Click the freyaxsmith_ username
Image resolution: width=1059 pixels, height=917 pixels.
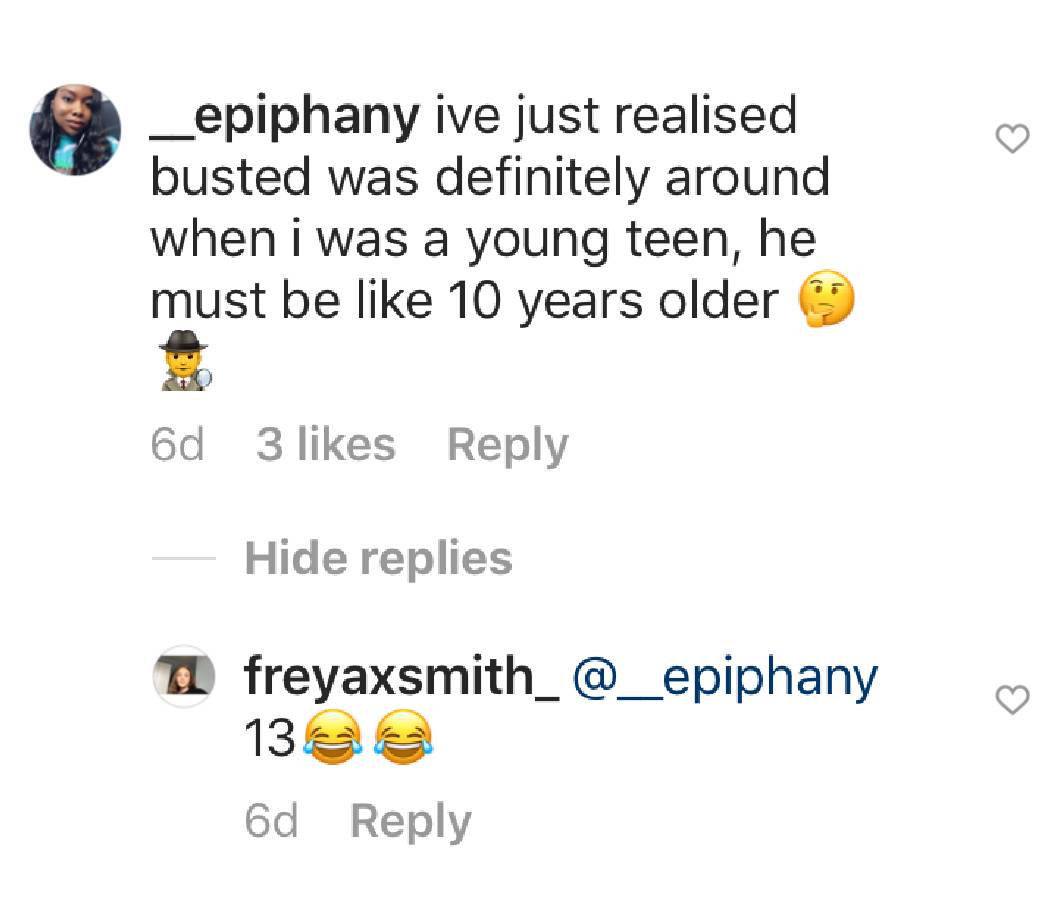[402, 676]
